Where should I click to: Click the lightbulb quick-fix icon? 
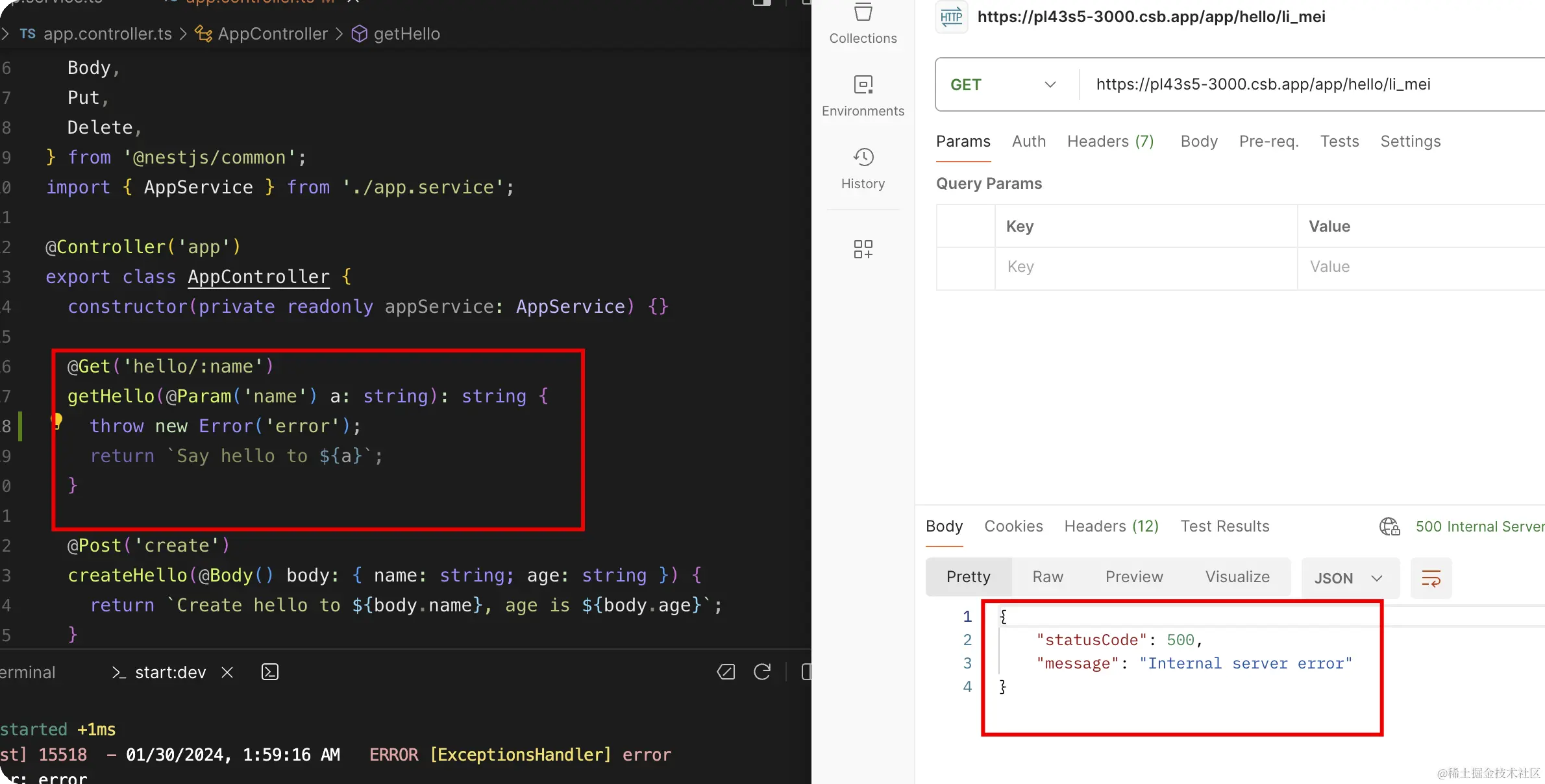pos(57,422)
